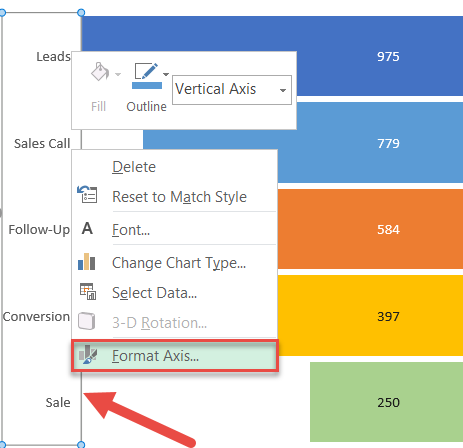Click the axis top-right selection handle
Viewport: 463px width, 448px height.
pyautogui.click(x=81, y=13)
